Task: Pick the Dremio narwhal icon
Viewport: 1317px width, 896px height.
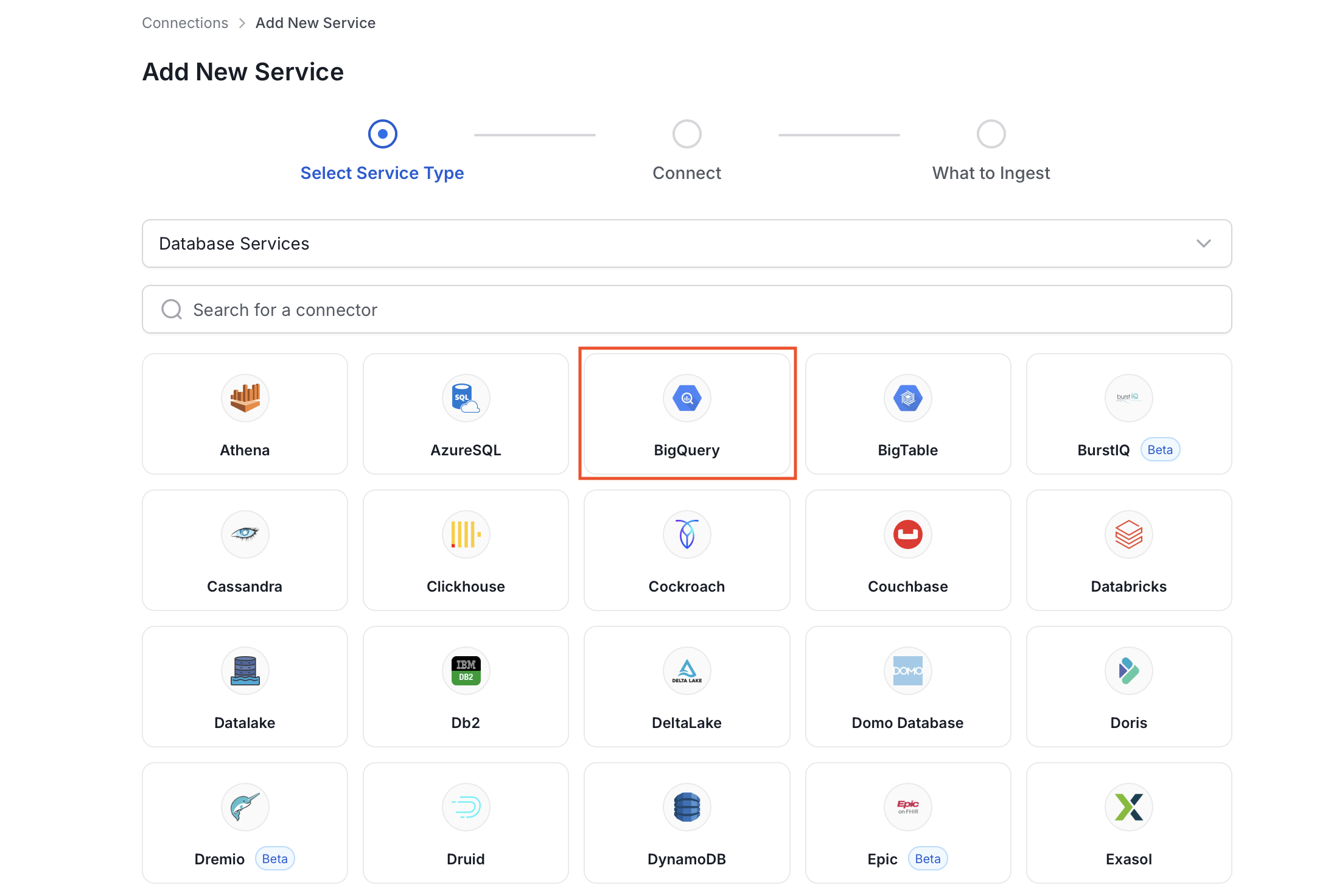Action: coord(245,807)
